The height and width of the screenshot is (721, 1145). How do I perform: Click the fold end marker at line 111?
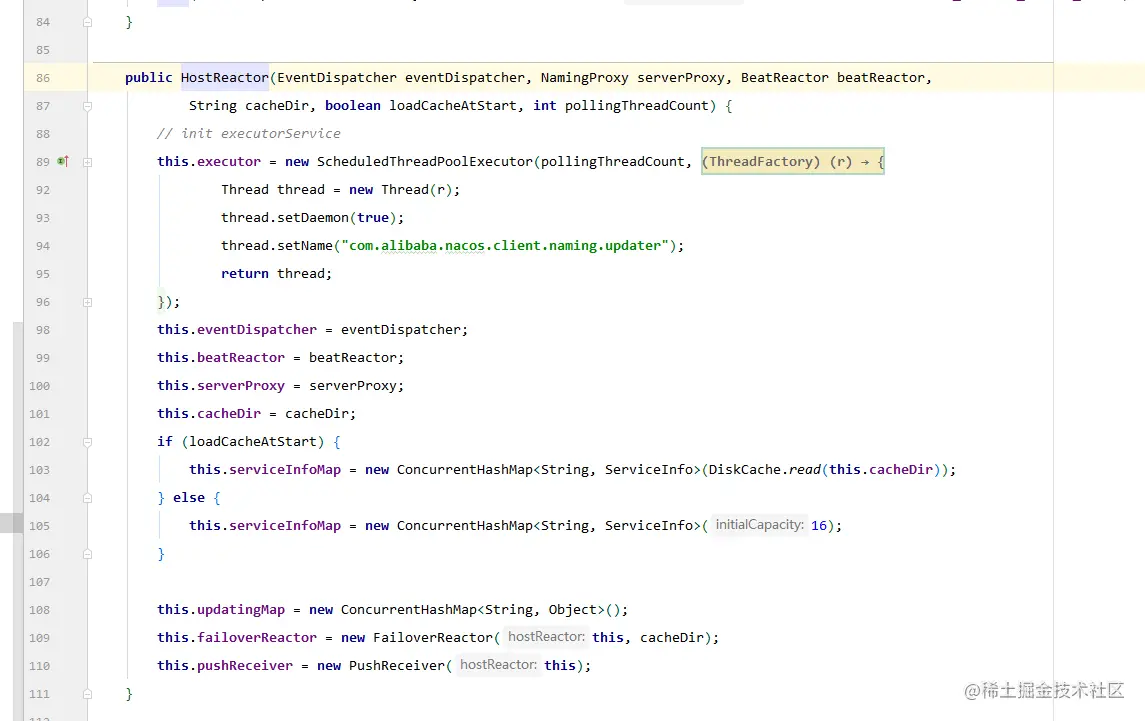(x=88, y=694)
